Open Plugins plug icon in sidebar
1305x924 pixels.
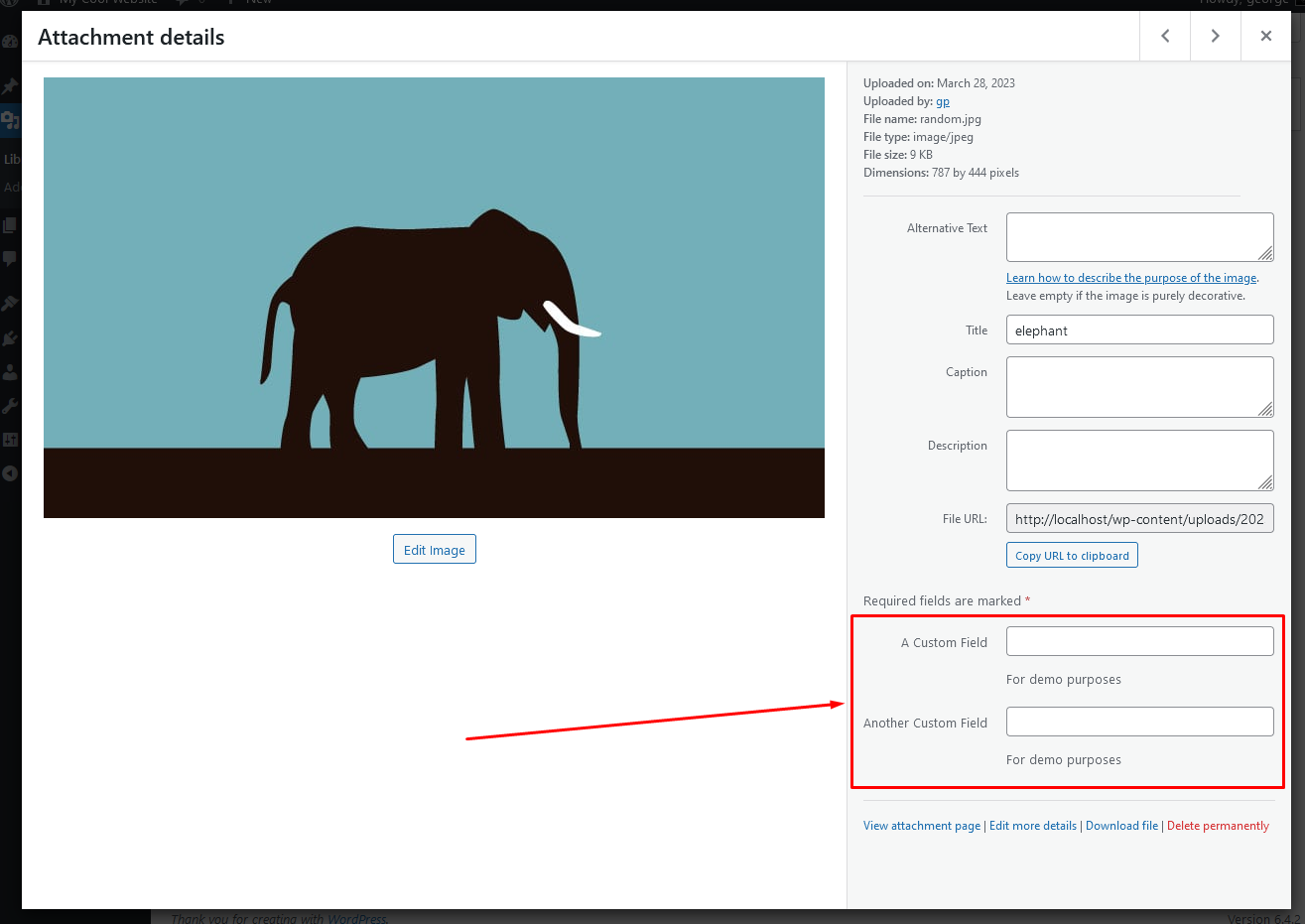[10, 337]
